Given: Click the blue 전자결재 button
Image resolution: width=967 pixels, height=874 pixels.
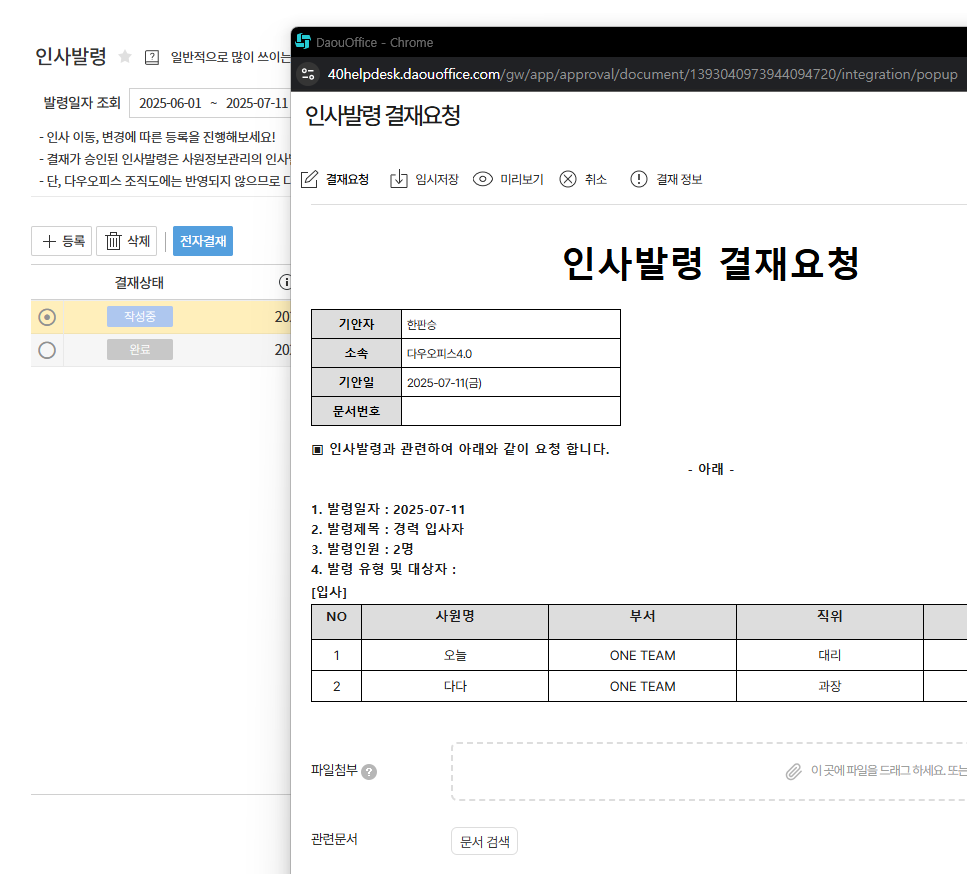Looking at the screenshot, I should click(x=203, y=241).
